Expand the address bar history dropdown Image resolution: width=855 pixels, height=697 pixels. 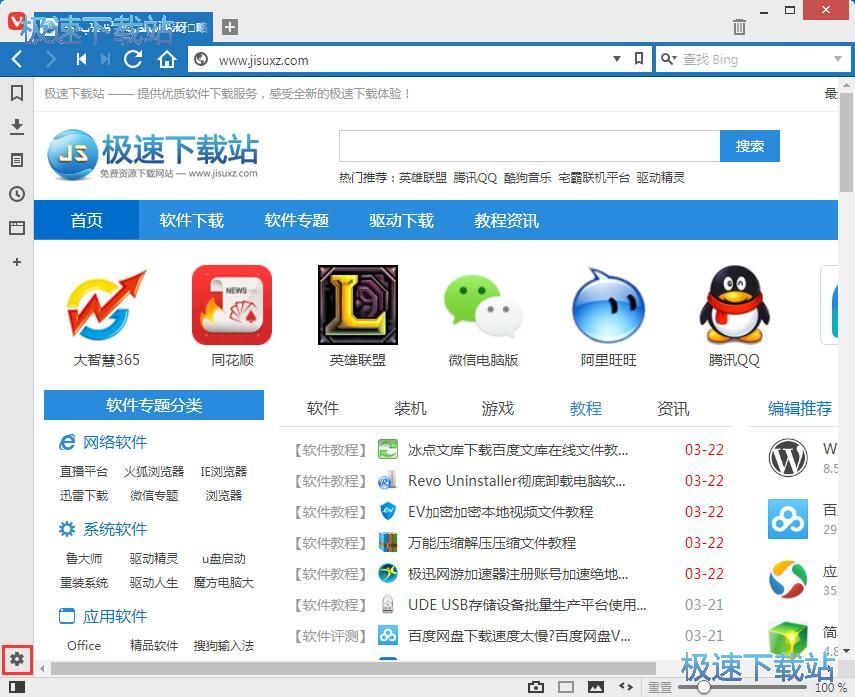pyautogui.click(x=617, y=59)
